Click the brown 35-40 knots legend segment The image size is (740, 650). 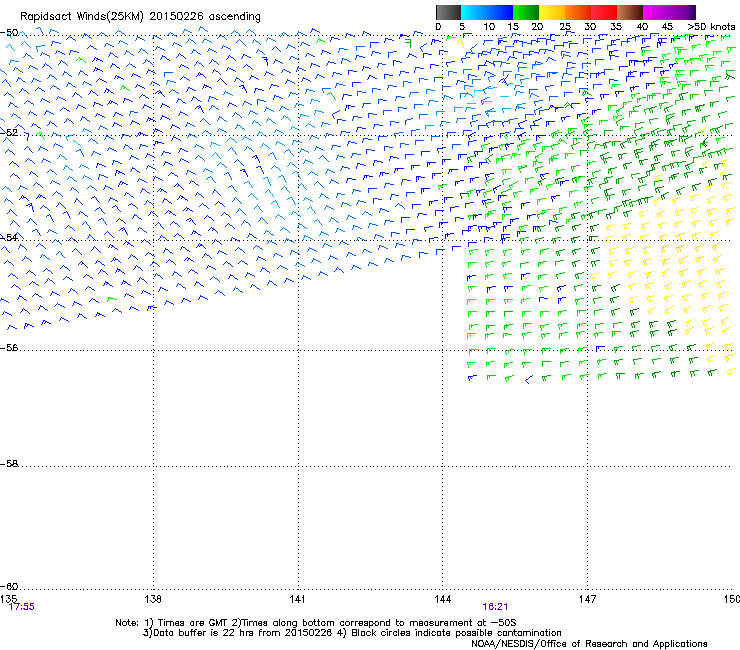pos(630,12)
